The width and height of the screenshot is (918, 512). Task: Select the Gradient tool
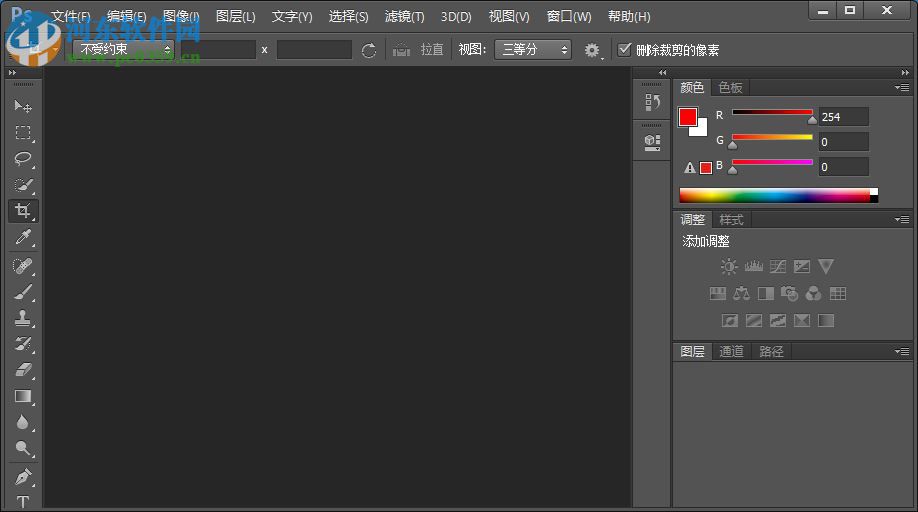tap(23, 396)
